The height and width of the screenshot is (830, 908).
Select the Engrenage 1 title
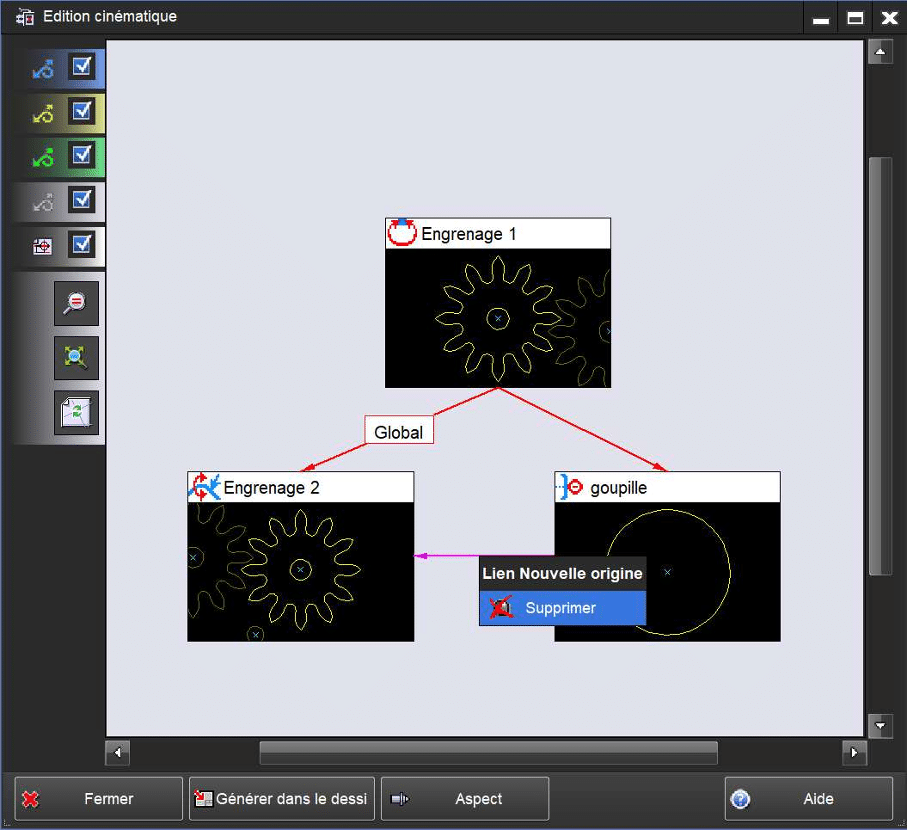tap(468, 234)
